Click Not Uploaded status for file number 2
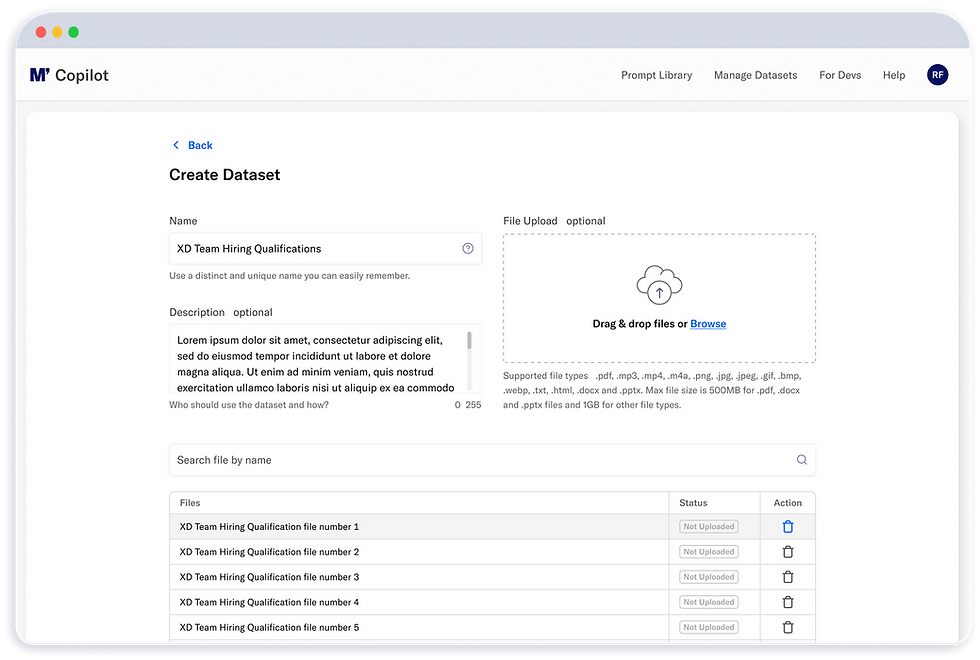The width and height of the screenshot is (980, 660). pyautogui.click(x=709, y=552)
